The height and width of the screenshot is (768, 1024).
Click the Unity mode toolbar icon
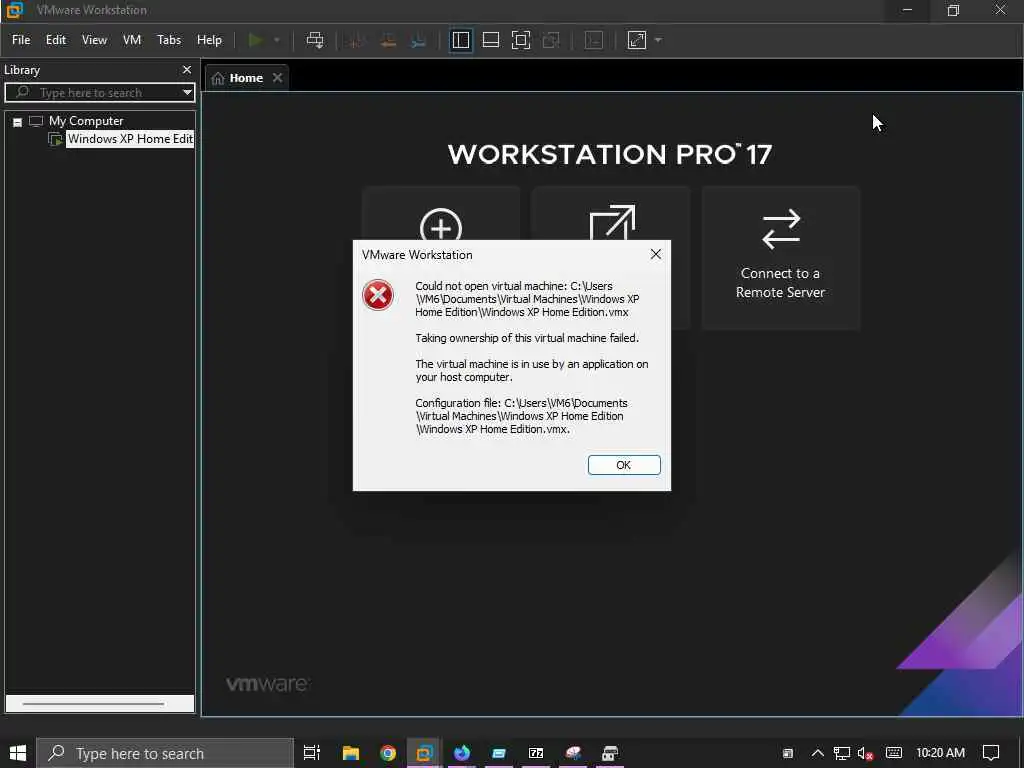tap(552, 40)
